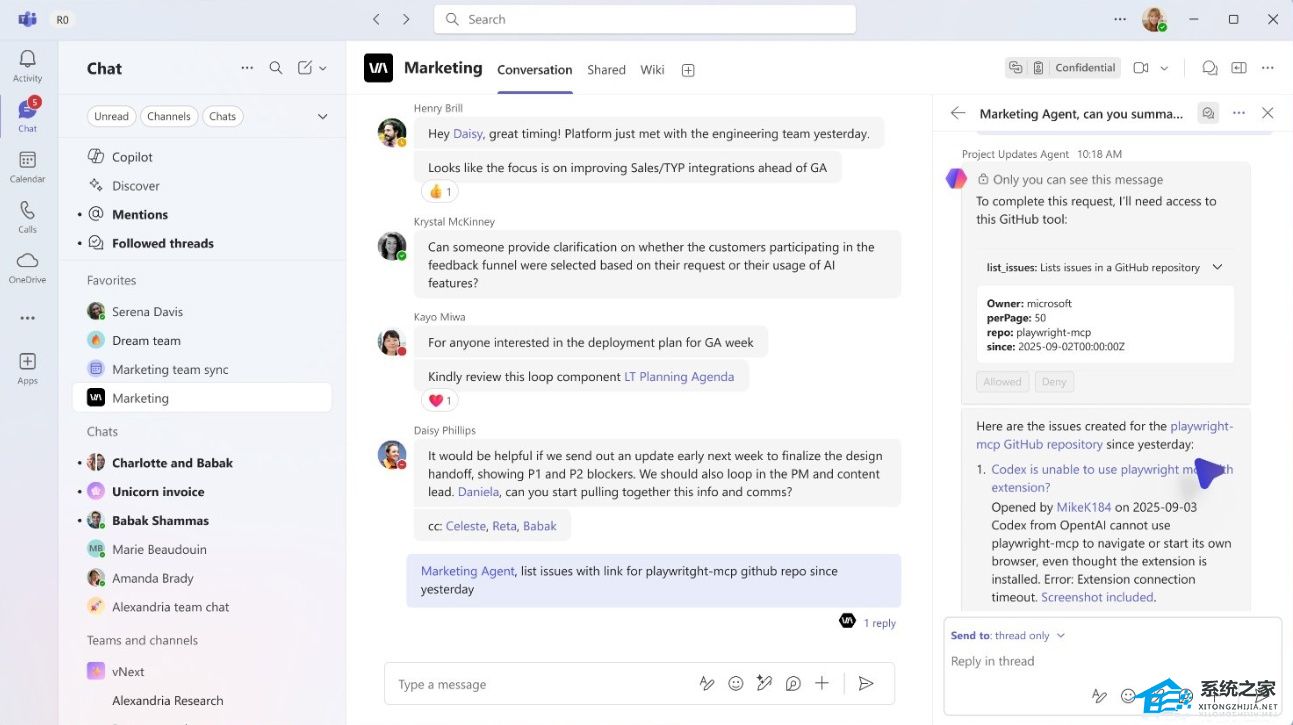The width and height of the screenshot is (1293, 725).
Task: Open the Screenshot included link
Action: pyautogui.click(x=1097, y=597)
